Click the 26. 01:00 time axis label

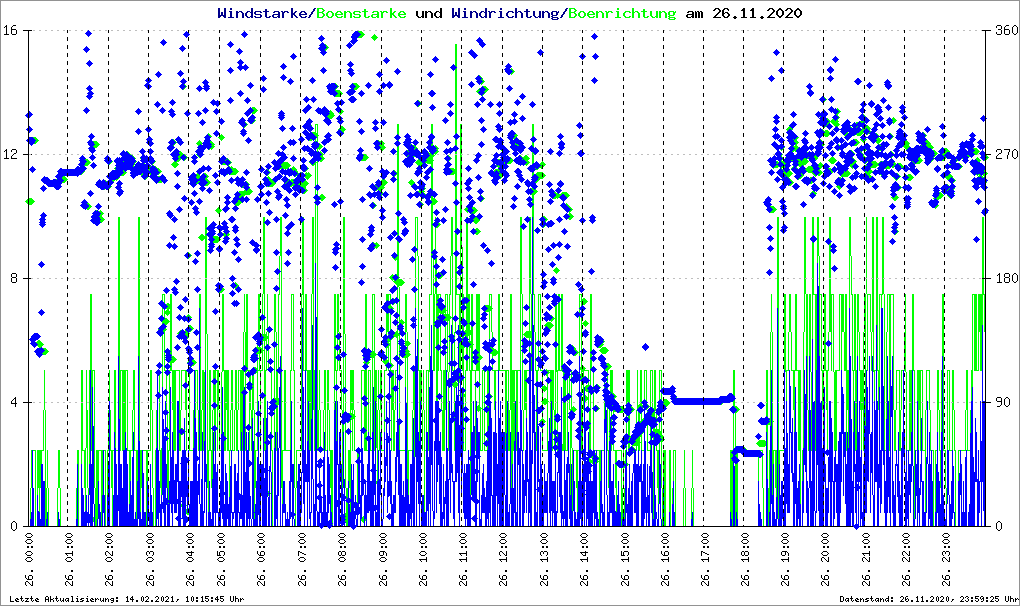tap(69, 559)
